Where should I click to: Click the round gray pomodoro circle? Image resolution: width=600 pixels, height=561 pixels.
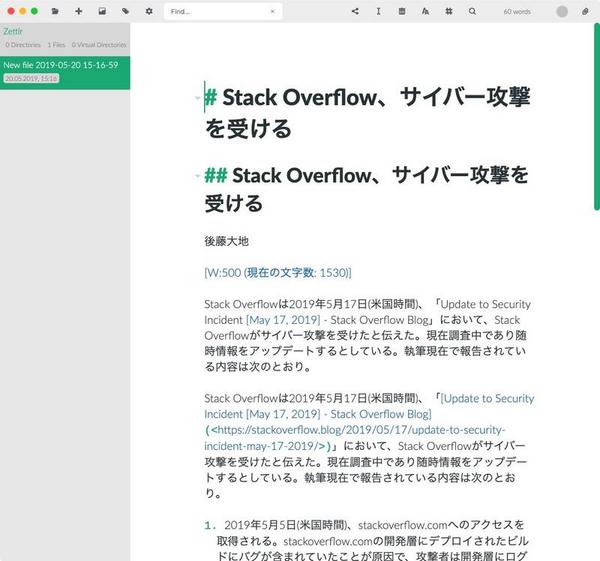(x=562, y=11)
